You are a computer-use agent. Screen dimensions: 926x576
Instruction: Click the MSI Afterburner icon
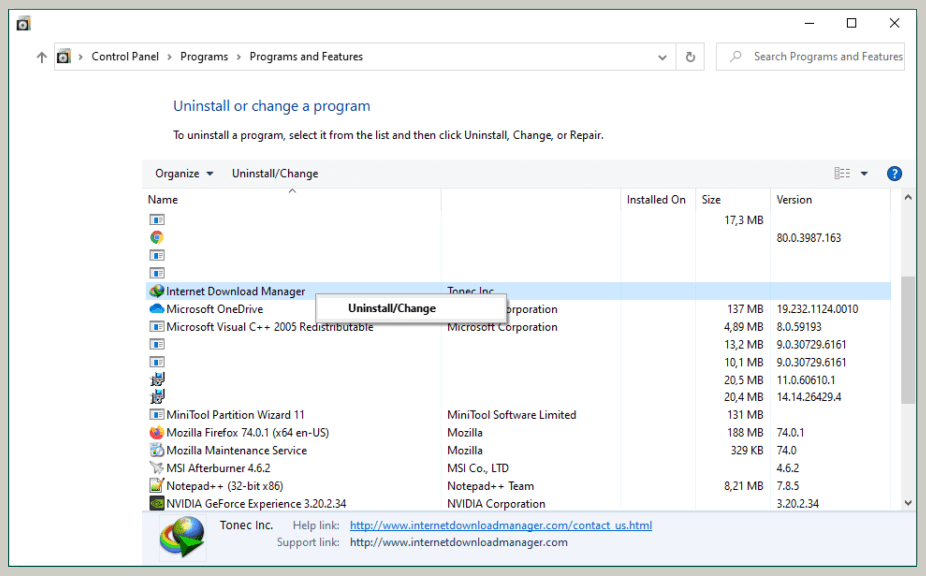coord(157,467)
